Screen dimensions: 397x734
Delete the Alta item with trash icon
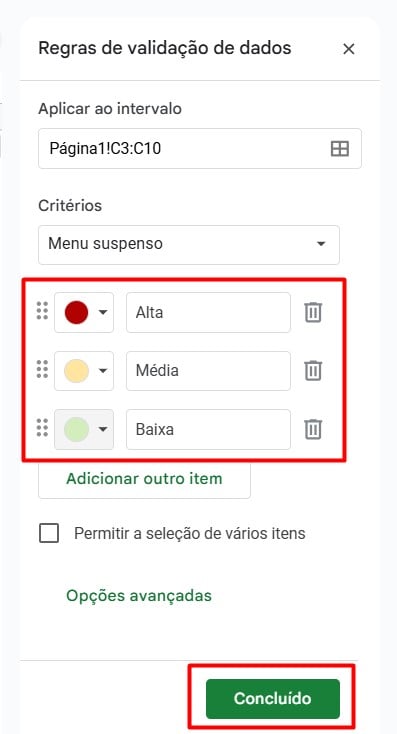(x=313, y=312)
